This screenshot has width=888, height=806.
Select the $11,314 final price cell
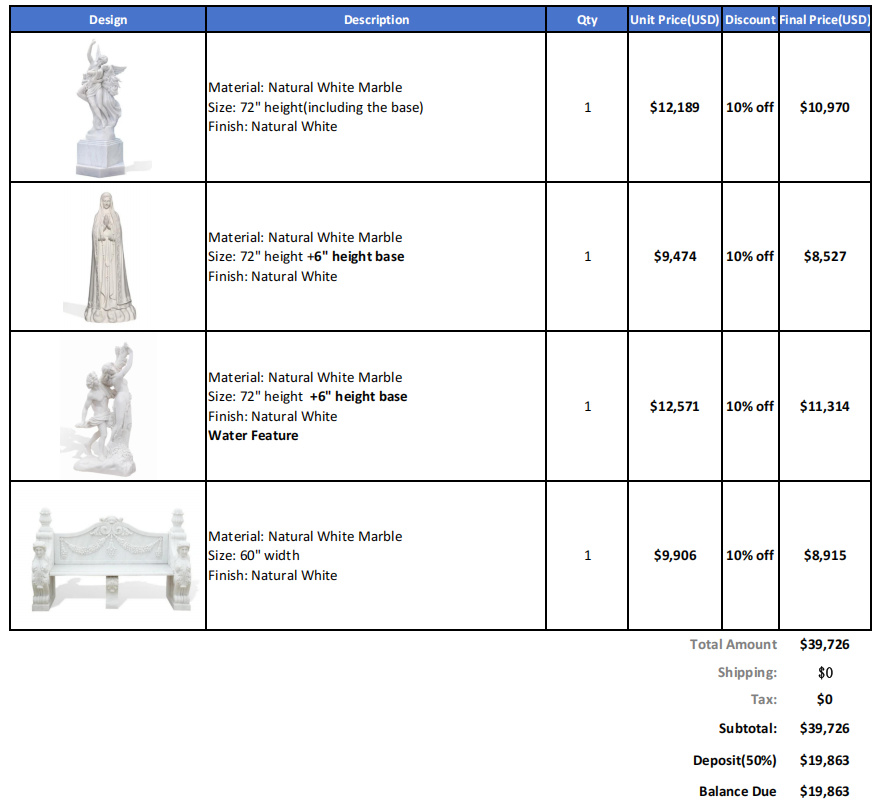[827, 406]
